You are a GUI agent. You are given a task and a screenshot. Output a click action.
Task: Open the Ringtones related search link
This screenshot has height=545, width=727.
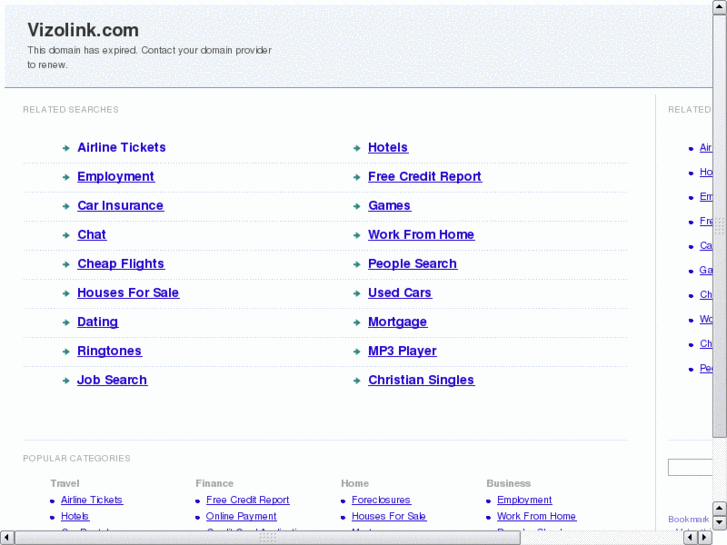coord(109,352)
